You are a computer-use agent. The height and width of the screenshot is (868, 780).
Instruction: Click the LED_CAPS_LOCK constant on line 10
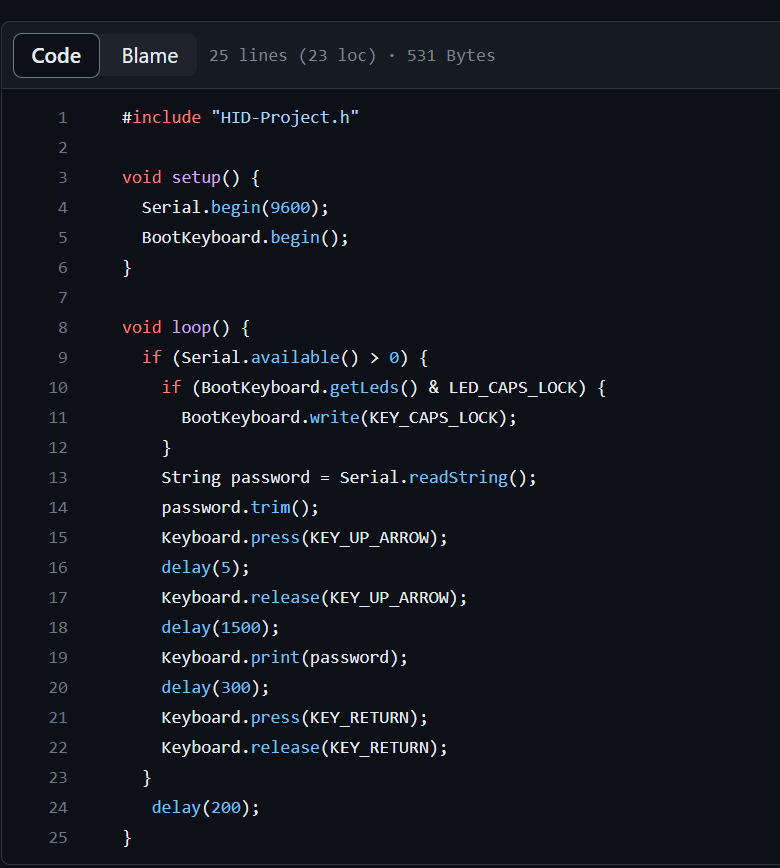[513, 387]
